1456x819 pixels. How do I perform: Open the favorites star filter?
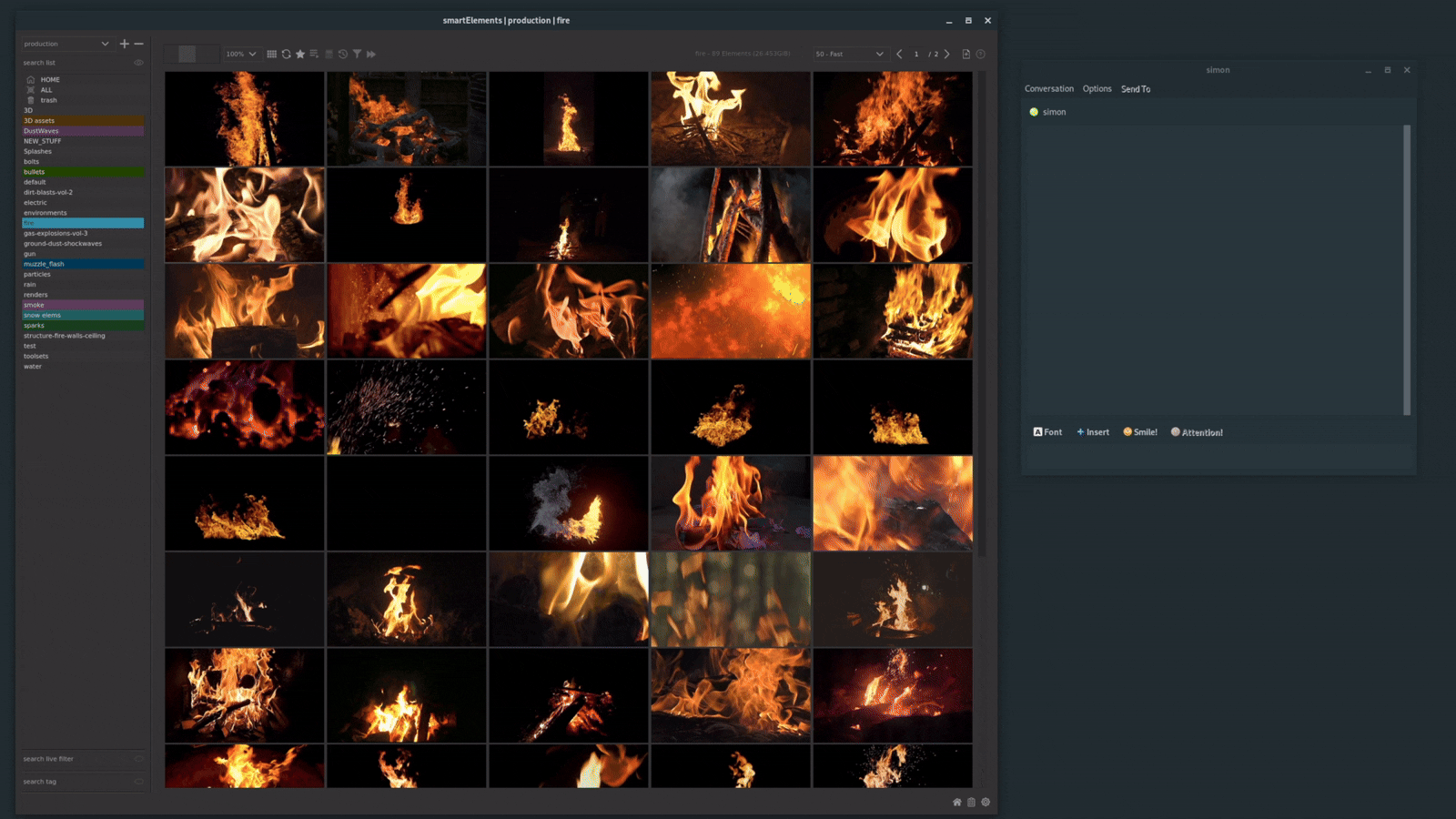(x=300, y=54)
